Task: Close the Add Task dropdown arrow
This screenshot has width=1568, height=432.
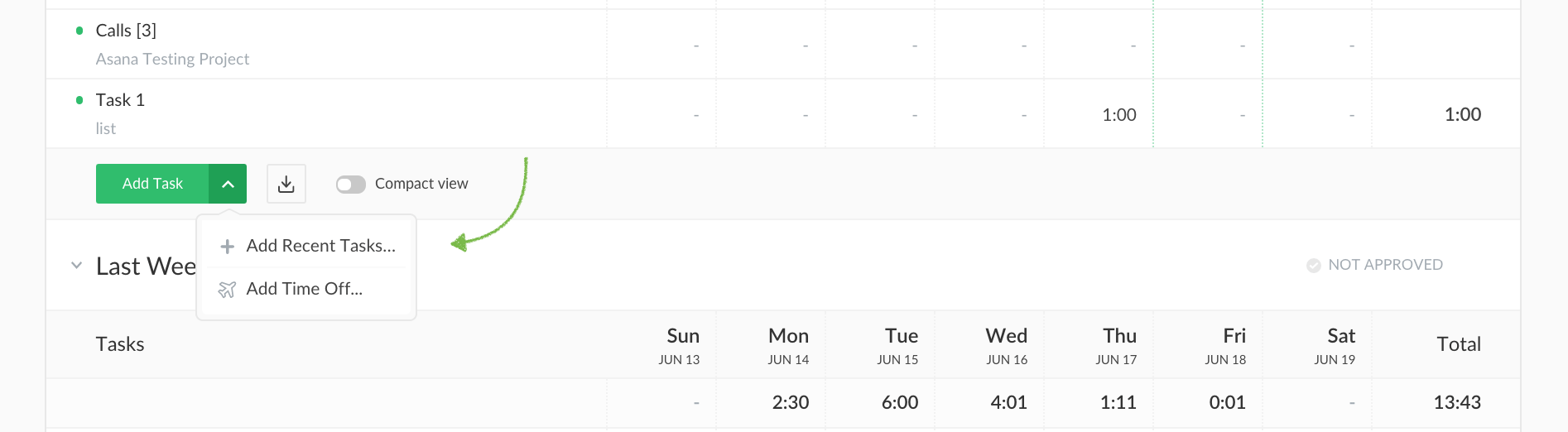Action: 228,184
